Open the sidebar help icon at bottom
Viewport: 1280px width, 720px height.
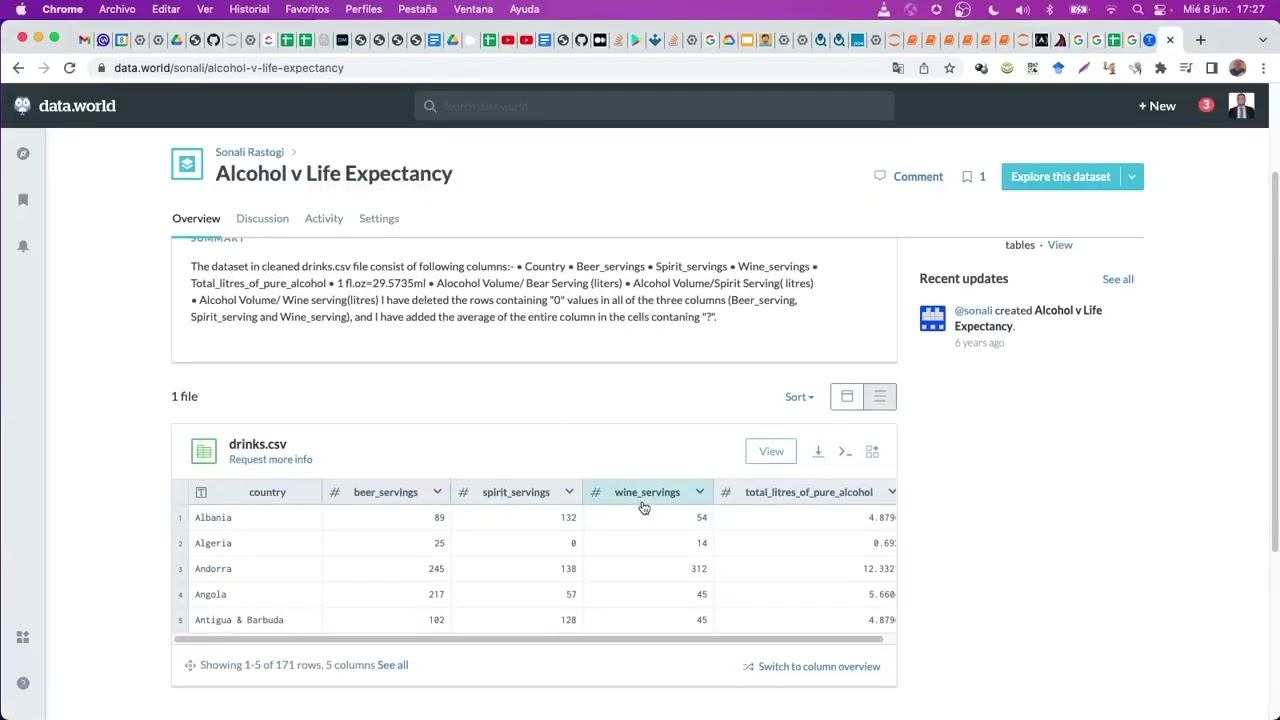pos(23,684)
